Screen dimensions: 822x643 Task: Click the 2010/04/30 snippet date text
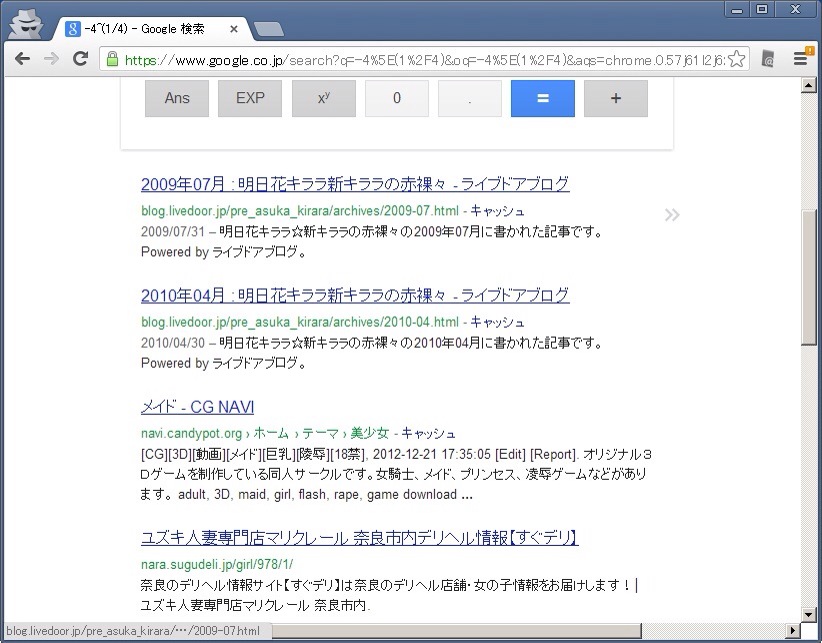pyautogui.click(x=173, y=343)
